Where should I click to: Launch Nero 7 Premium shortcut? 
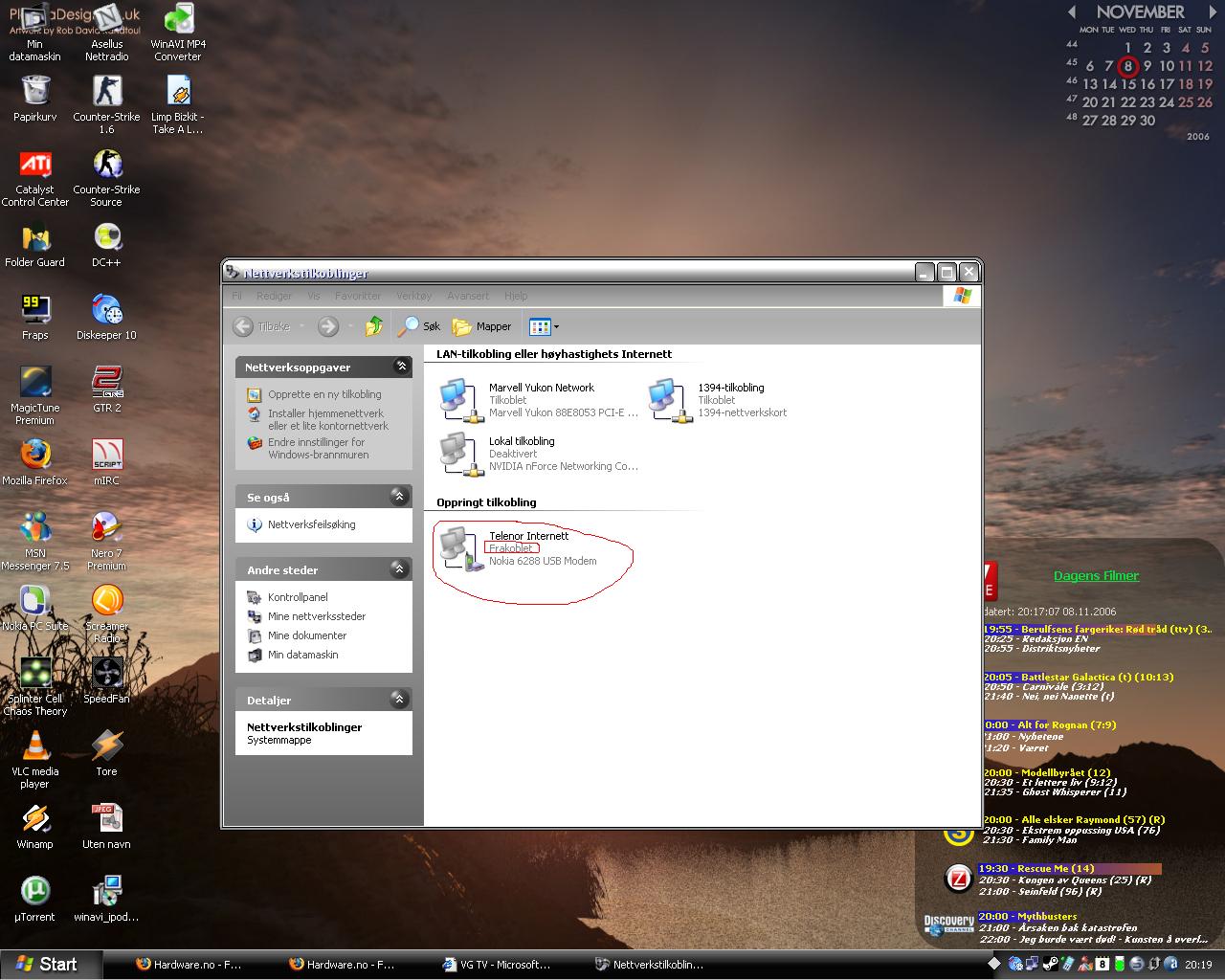pos(106,542)
